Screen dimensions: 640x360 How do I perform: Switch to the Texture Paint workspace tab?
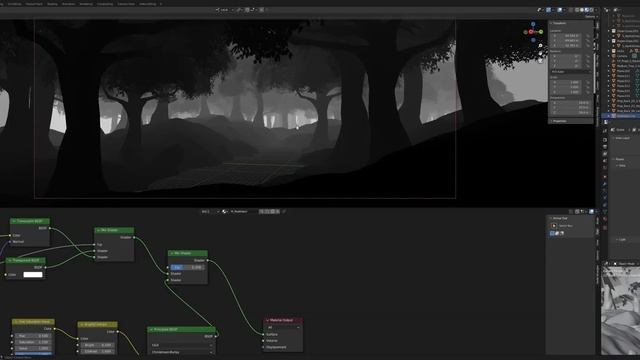[x=34, y=4]
